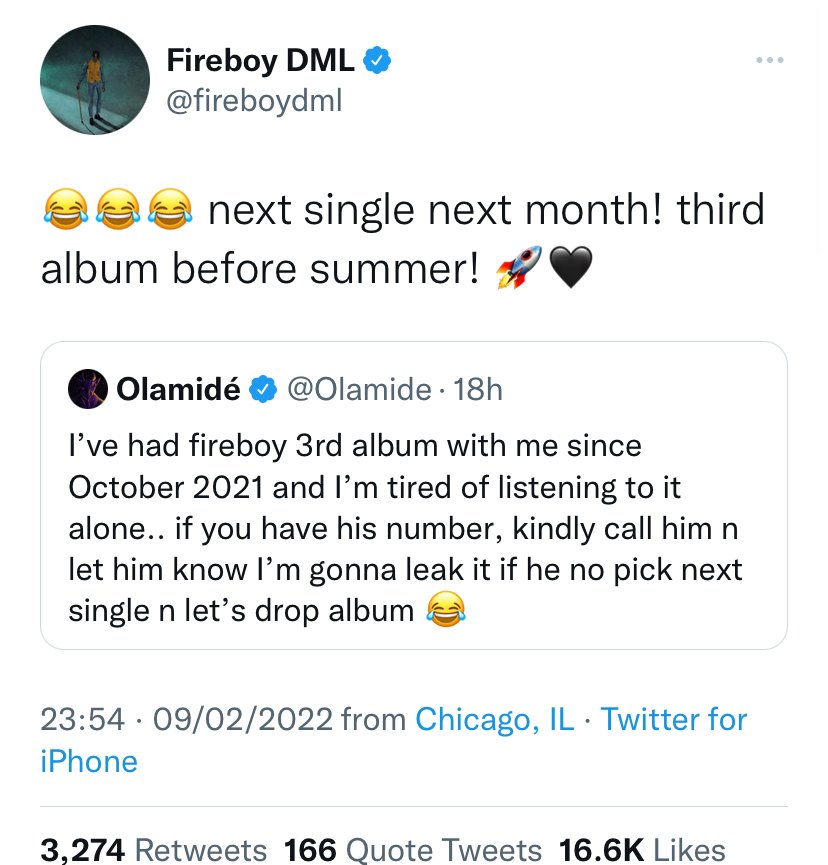828x865 pixels.
Task: Click the rocket emoji in the tweet
Action: point(516,268)
